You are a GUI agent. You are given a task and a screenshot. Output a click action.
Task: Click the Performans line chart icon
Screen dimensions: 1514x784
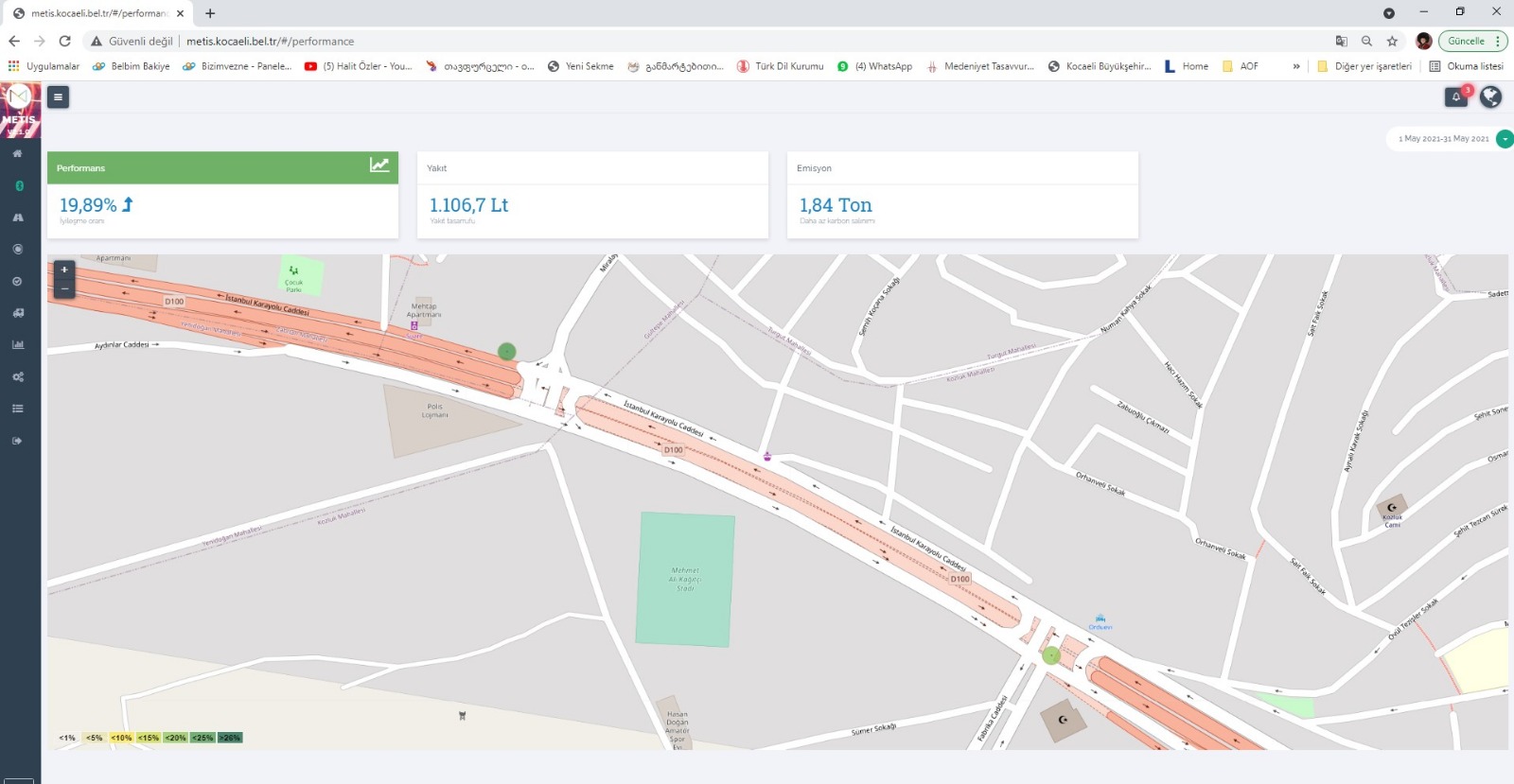tap(379, 166)
